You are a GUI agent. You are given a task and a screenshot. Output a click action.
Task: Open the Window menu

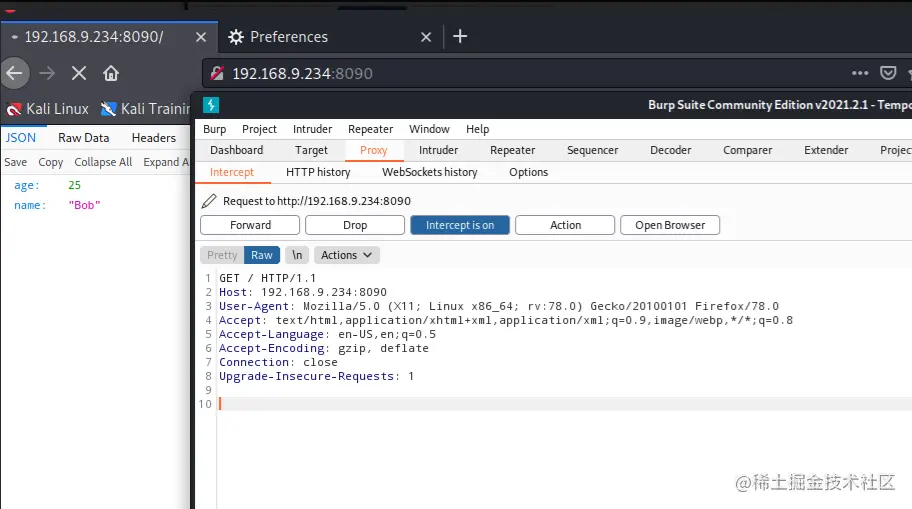tap(429, 129)
